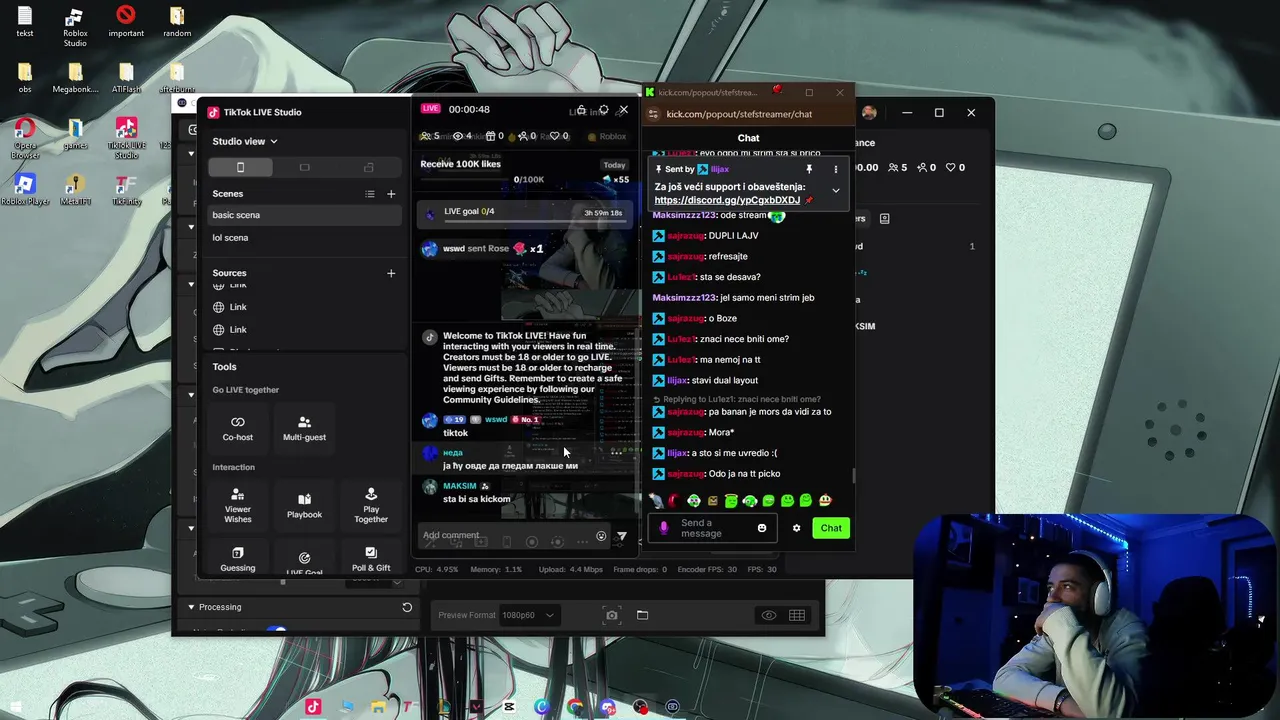Image resolution: width=1280 pixels, height=720 pixels.
Task: Click the Kick chat scrollbar
Action: [853, 475]
